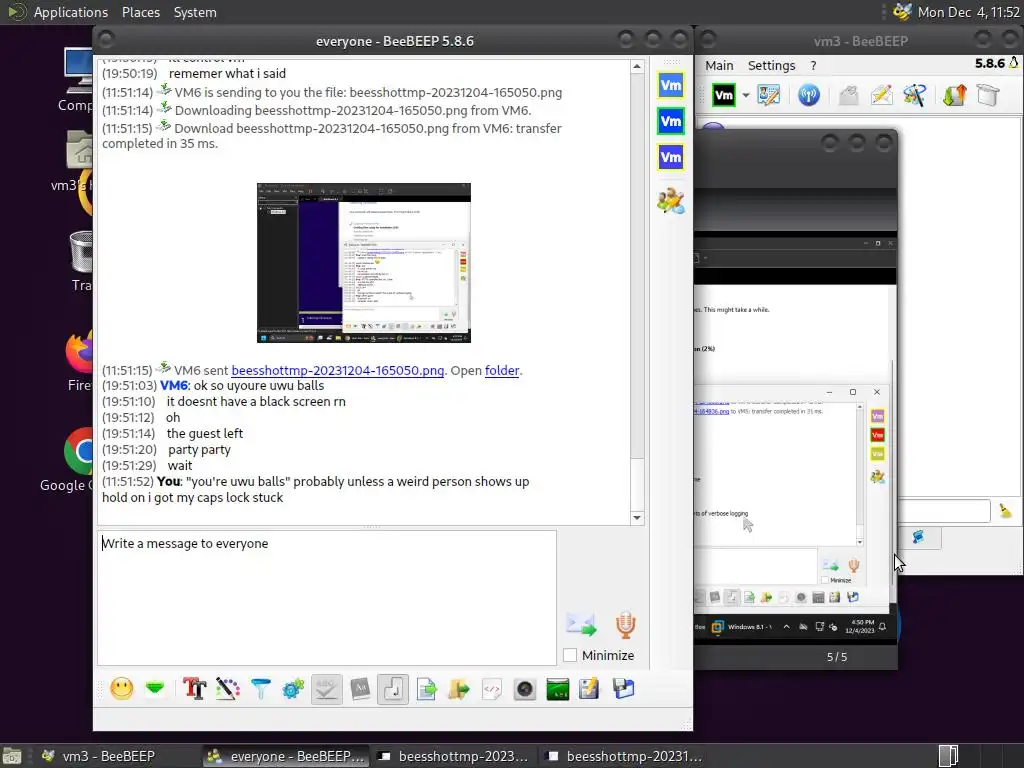Toggle word completion dictionary icon

360,688
